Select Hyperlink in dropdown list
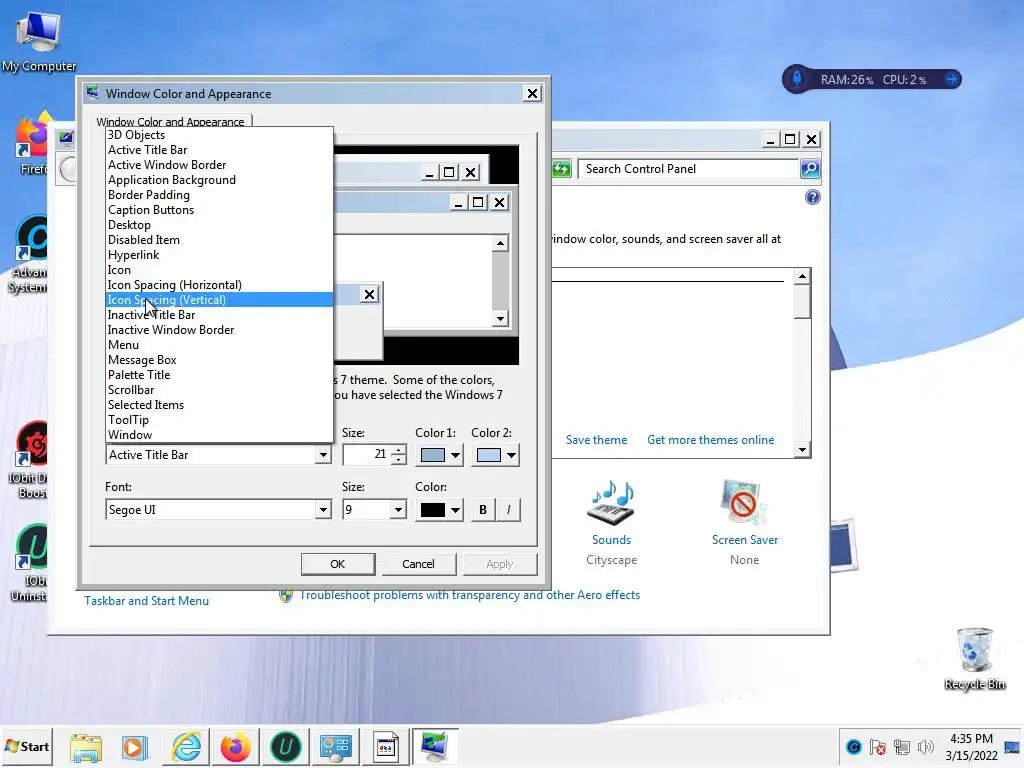 pos(219,255)
